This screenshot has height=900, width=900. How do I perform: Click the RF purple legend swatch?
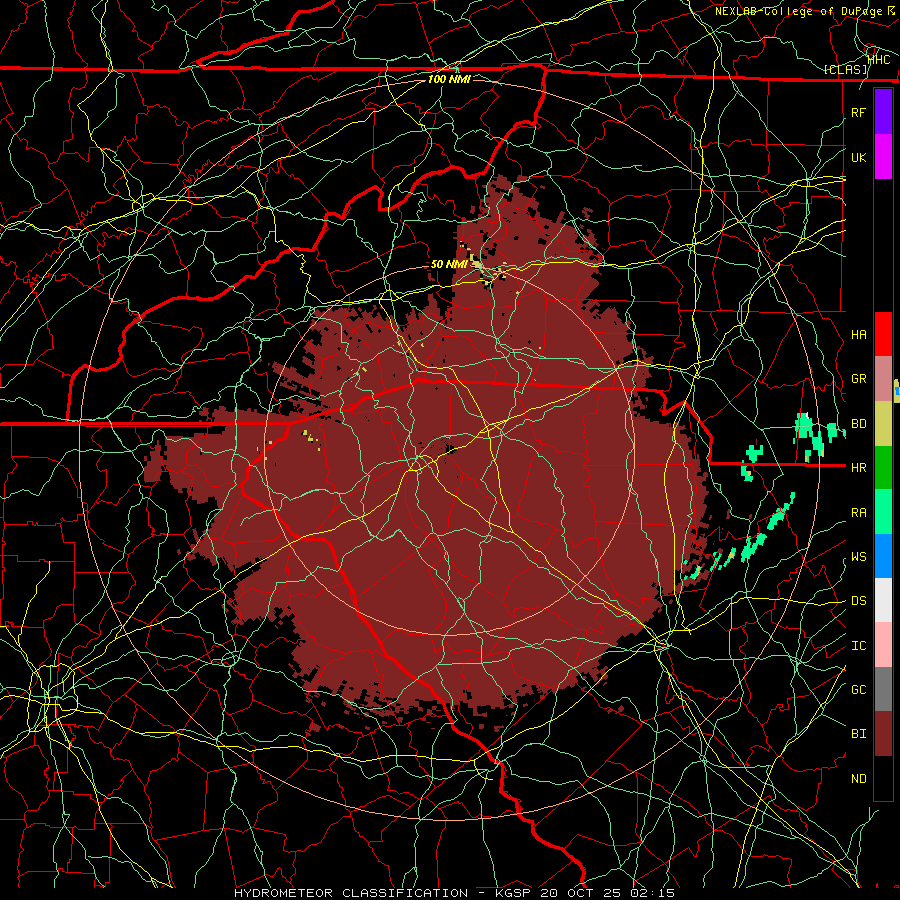883,111
